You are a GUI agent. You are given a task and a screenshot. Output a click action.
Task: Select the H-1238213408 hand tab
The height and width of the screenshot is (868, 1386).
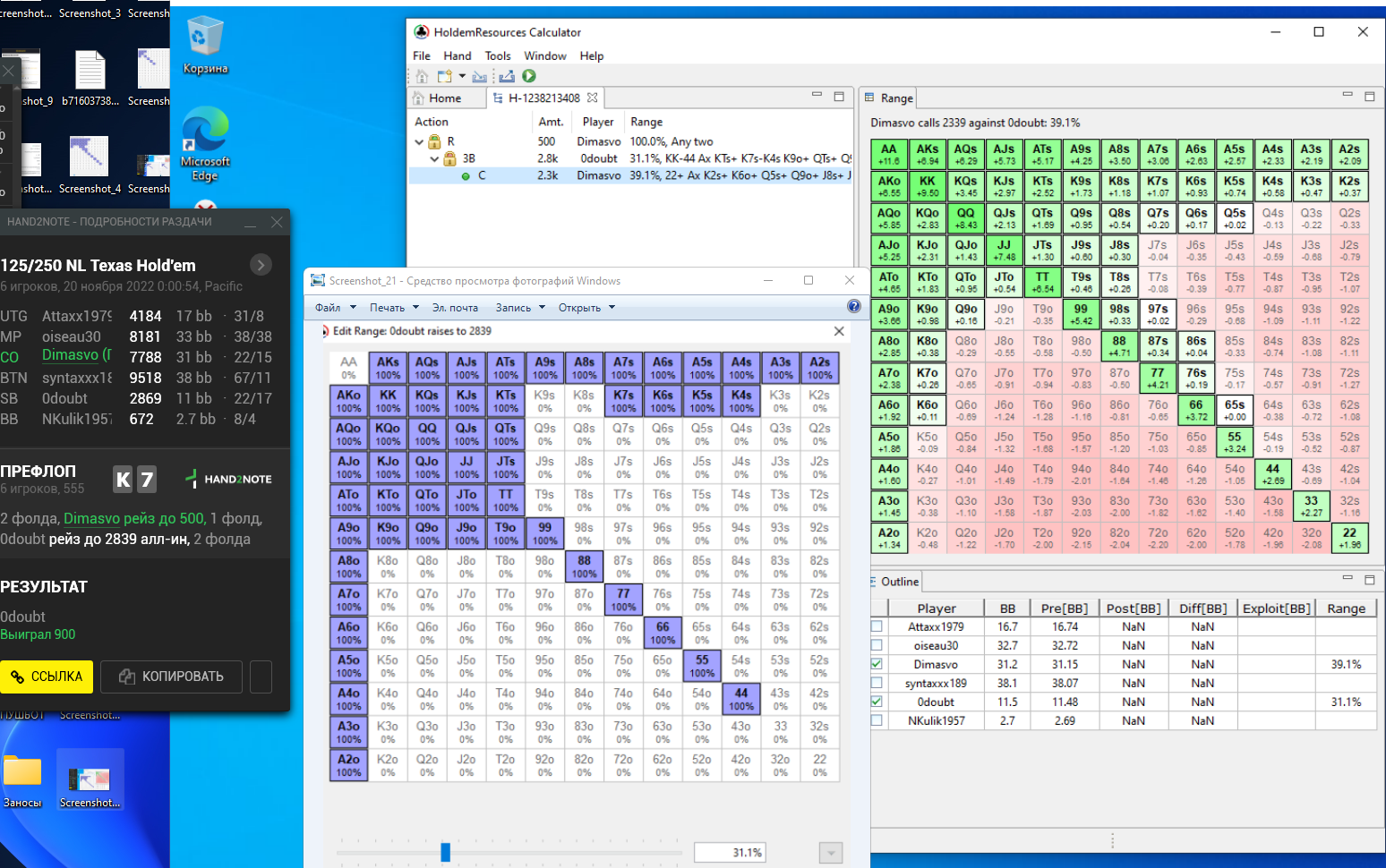[x=544, y=98]
